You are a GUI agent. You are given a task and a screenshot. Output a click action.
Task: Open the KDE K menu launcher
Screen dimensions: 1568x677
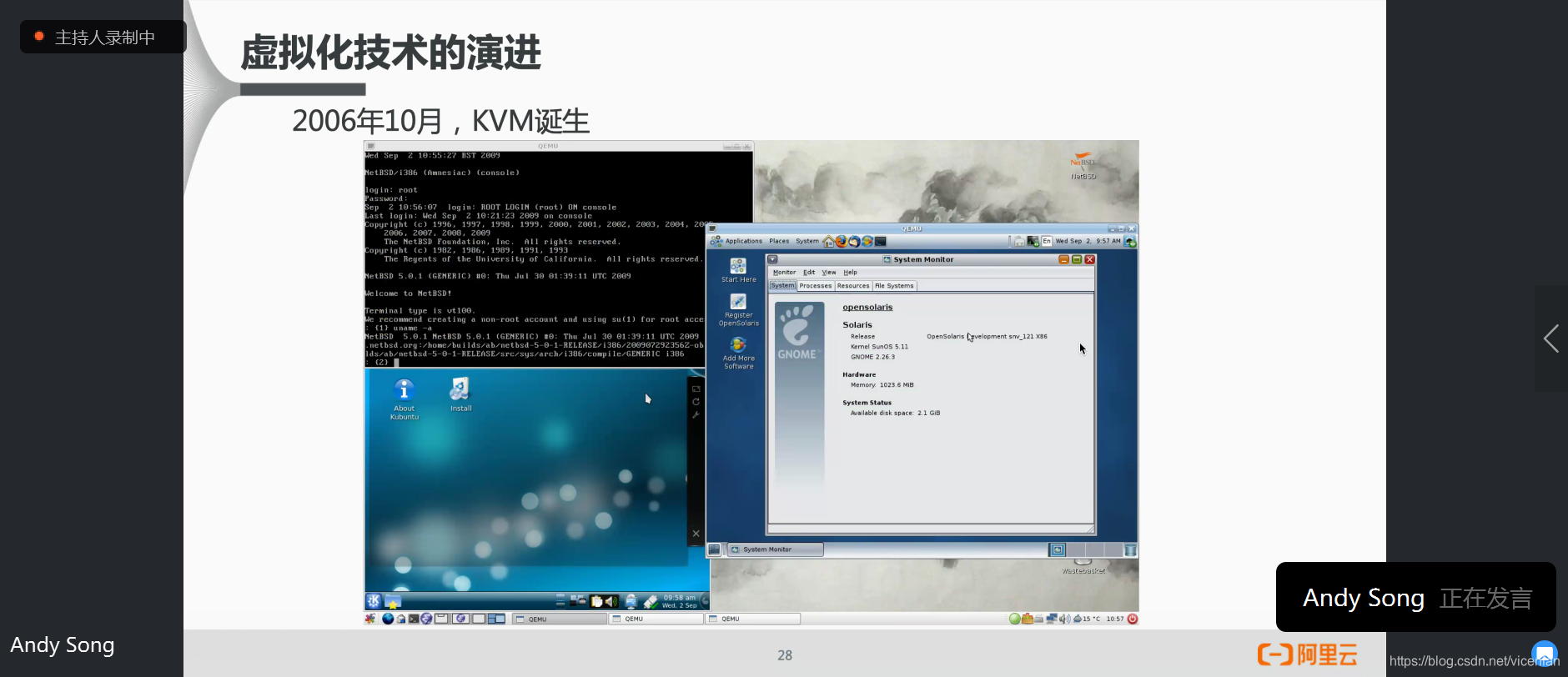(x=374, y=601)
